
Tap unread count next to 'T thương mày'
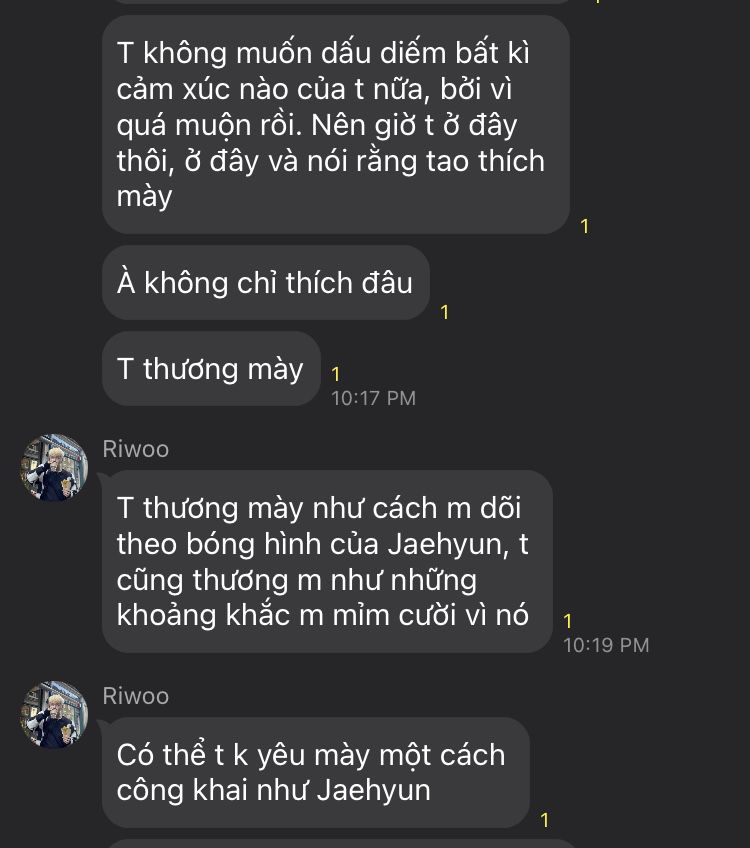335,374
